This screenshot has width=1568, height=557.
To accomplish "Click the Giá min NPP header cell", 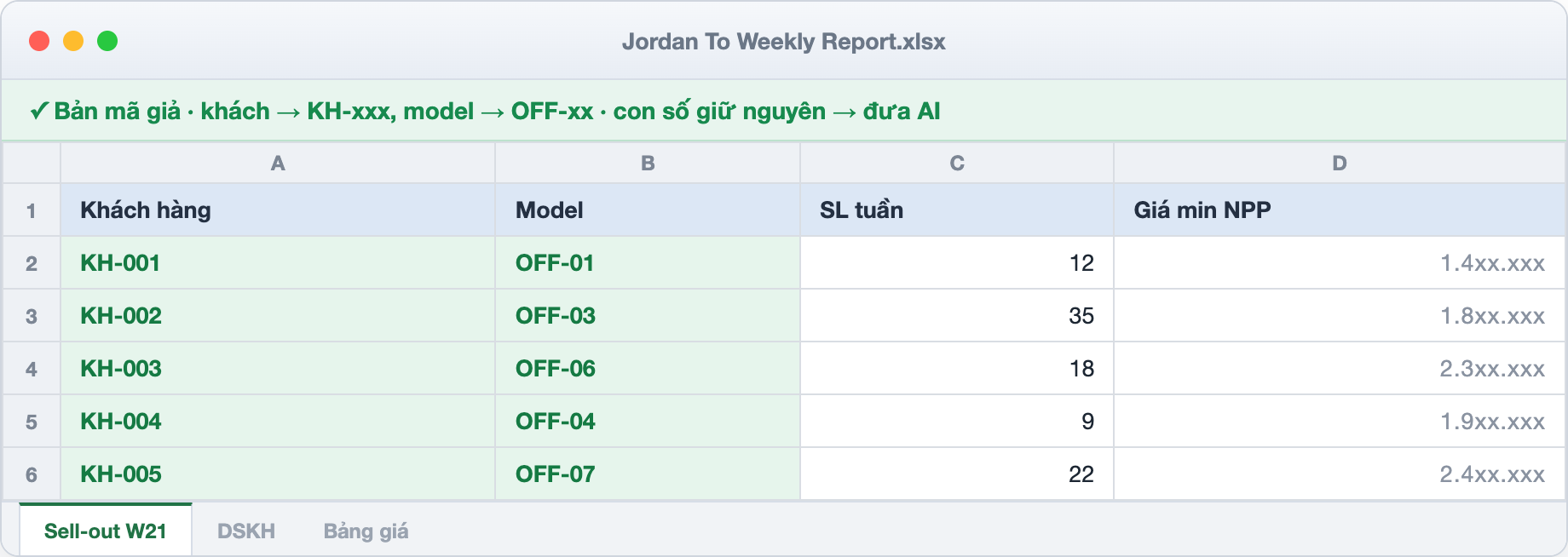I will pos(1340,210).
